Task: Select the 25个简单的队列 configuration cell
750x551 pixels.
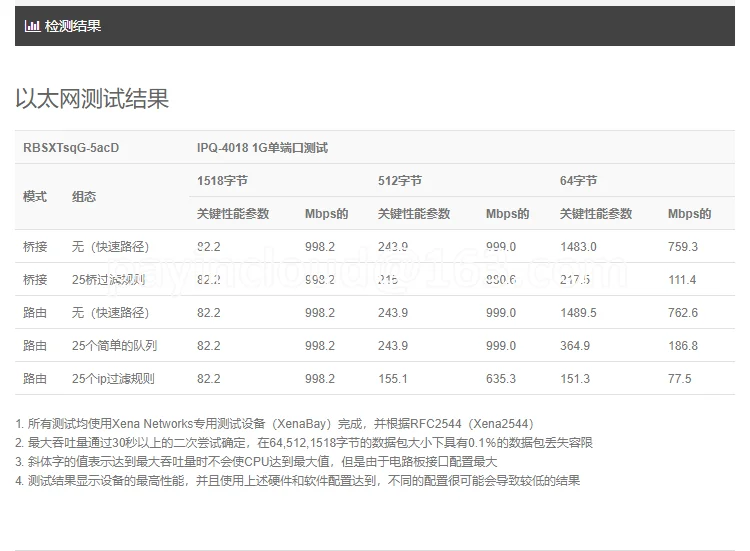Action: 114,346
